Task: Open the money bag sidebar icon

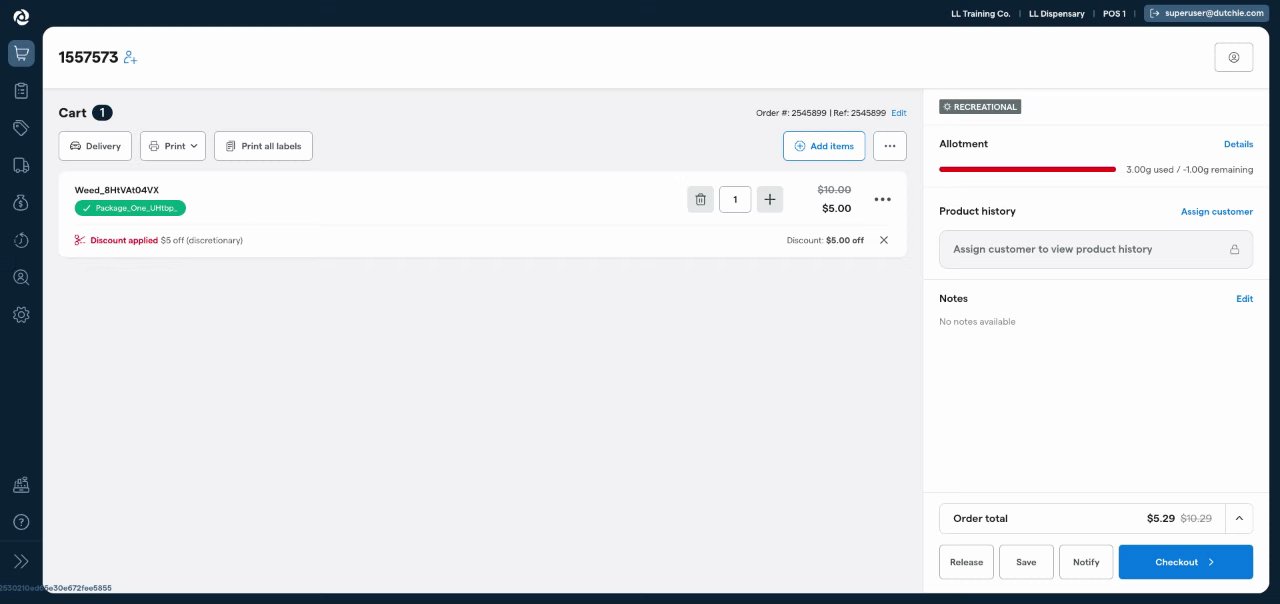Action: pos(21,203)
